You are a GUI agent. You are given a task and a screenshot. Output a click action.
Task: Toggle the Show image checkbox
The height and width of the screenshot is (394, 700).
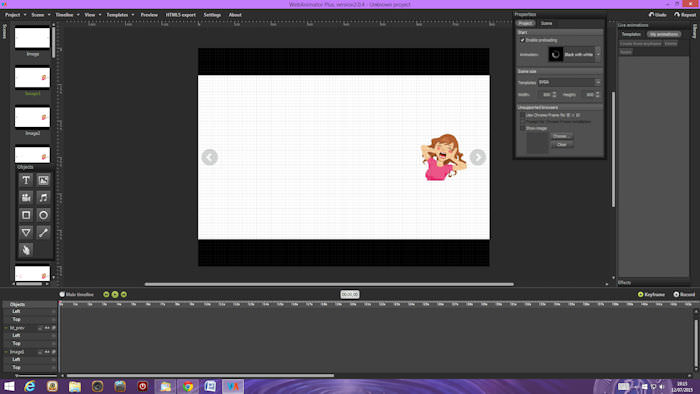(x=522, y=128)
